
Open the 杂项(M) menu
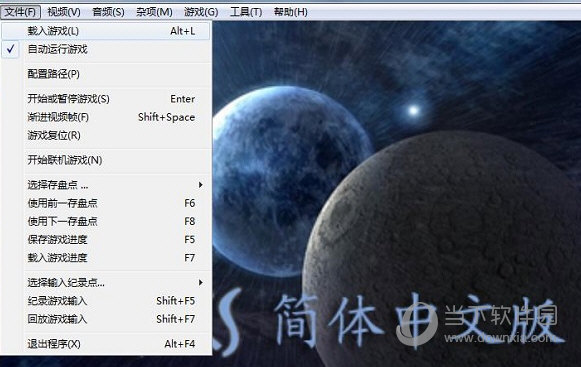(x=154, y=12)
